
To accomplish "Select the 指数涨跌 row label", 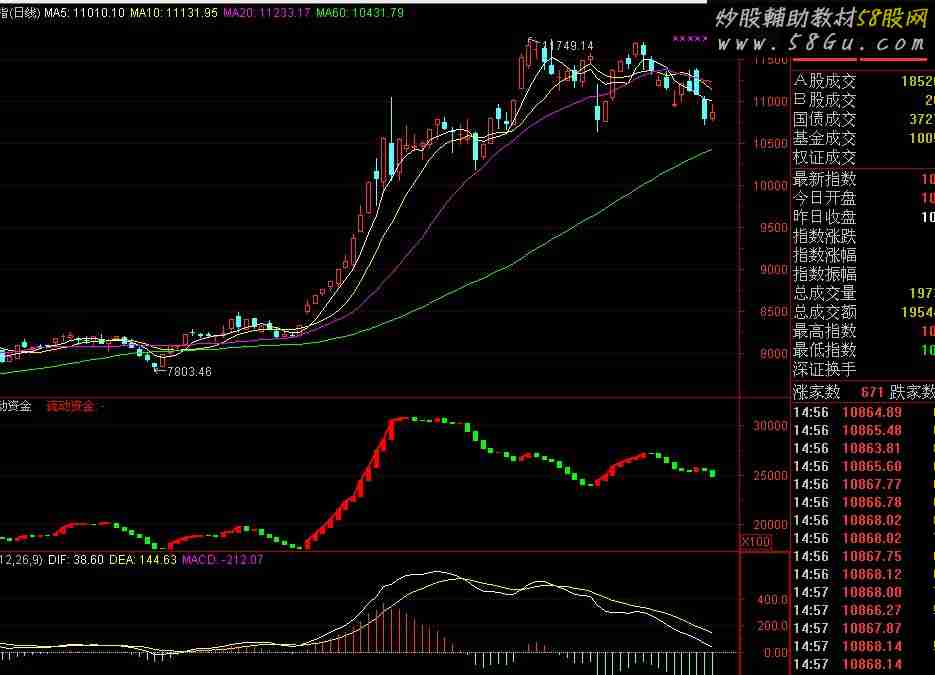I will click(824, 236).
